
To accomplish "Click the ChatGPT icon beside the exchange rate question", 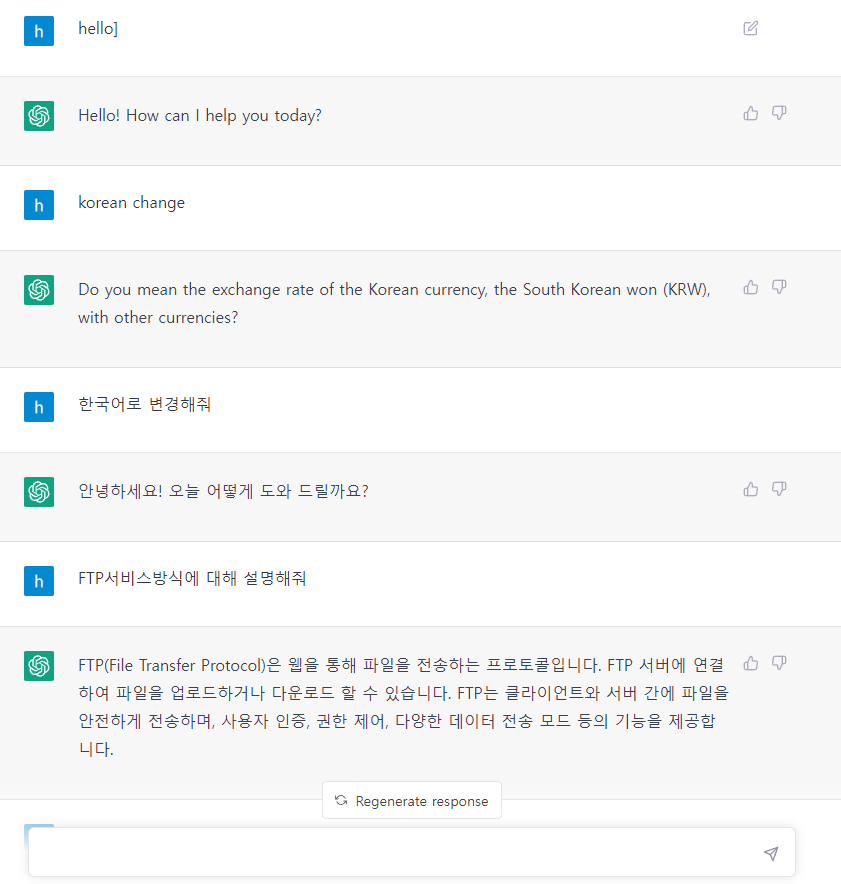I will coord(39,290).
